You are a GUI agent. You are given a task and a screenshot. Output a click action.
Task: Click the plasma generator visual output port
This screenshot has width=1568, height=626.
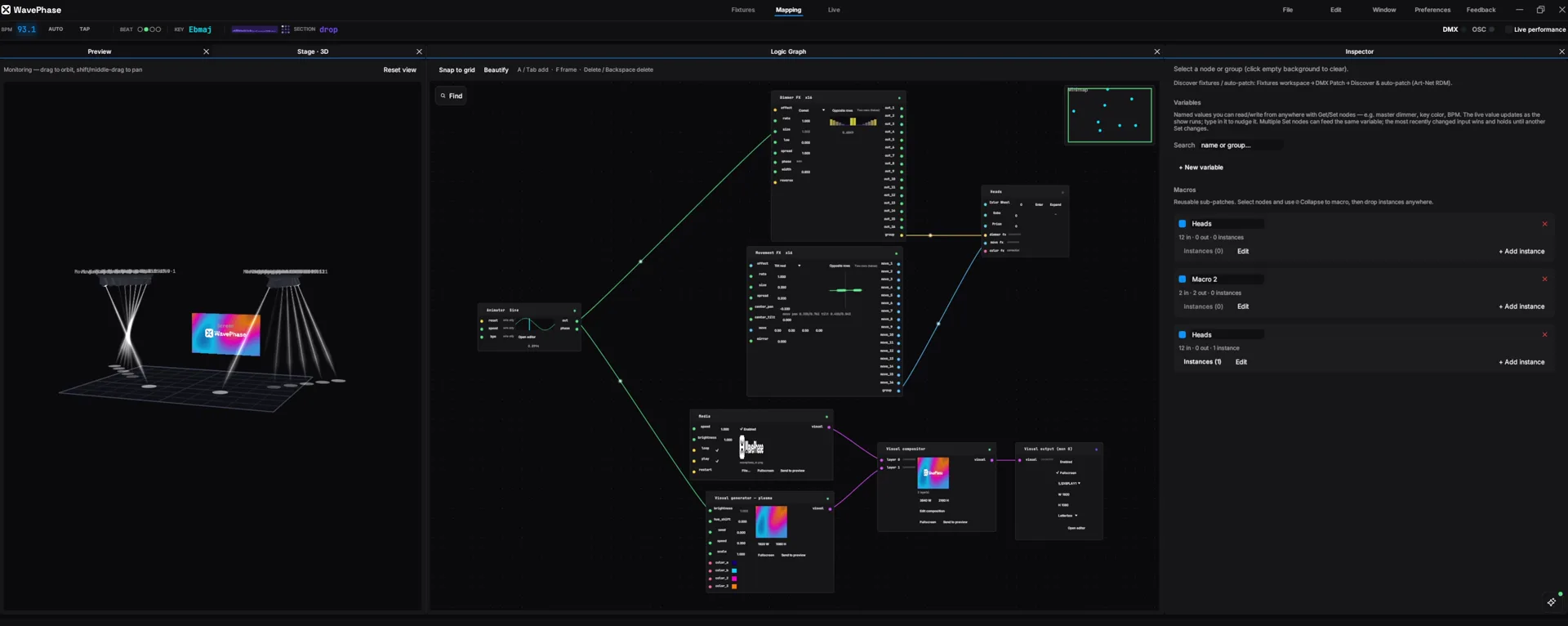tap(830, 509)
